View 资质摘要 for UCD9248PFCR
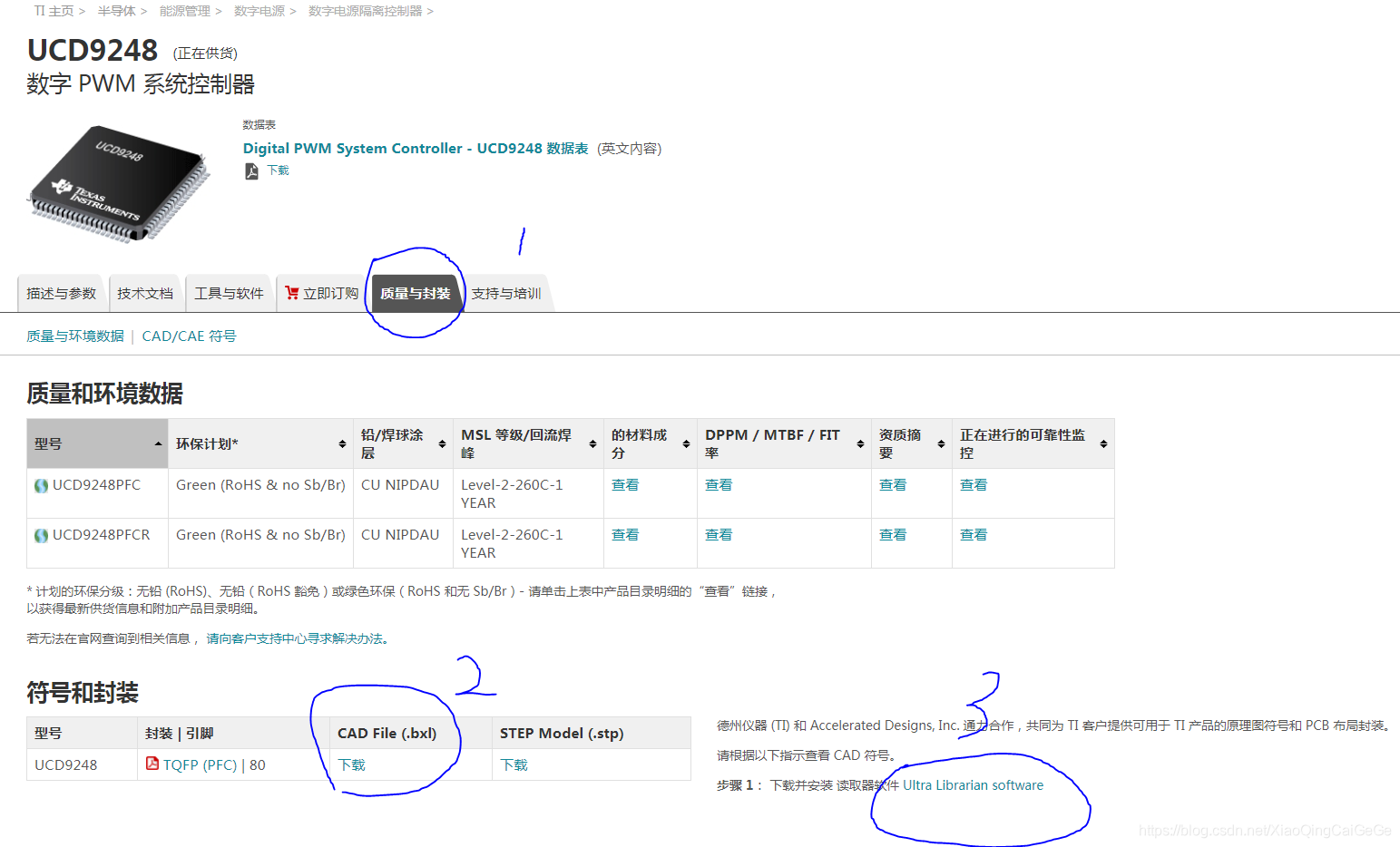 click(893, 535)
